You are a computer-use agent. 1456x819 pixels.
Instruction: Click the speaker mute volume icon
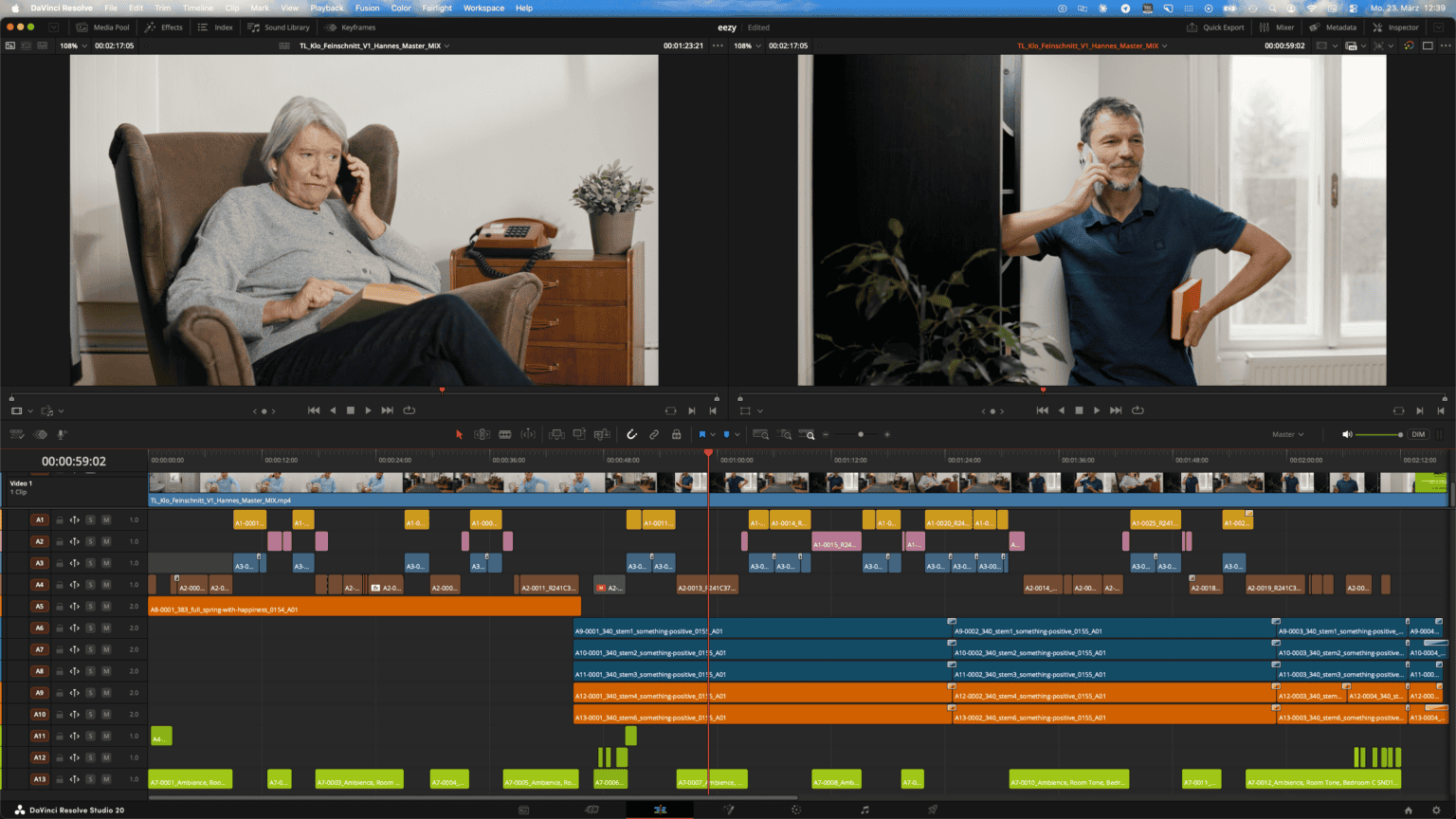[x=1347, y=434]
